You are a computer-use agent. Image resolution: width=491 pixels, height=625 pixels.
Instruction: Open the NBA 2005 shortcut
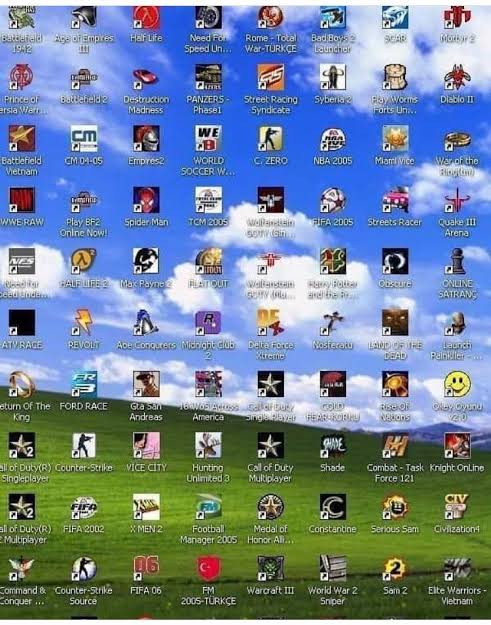pyautogui.click(x=333, y=139)
